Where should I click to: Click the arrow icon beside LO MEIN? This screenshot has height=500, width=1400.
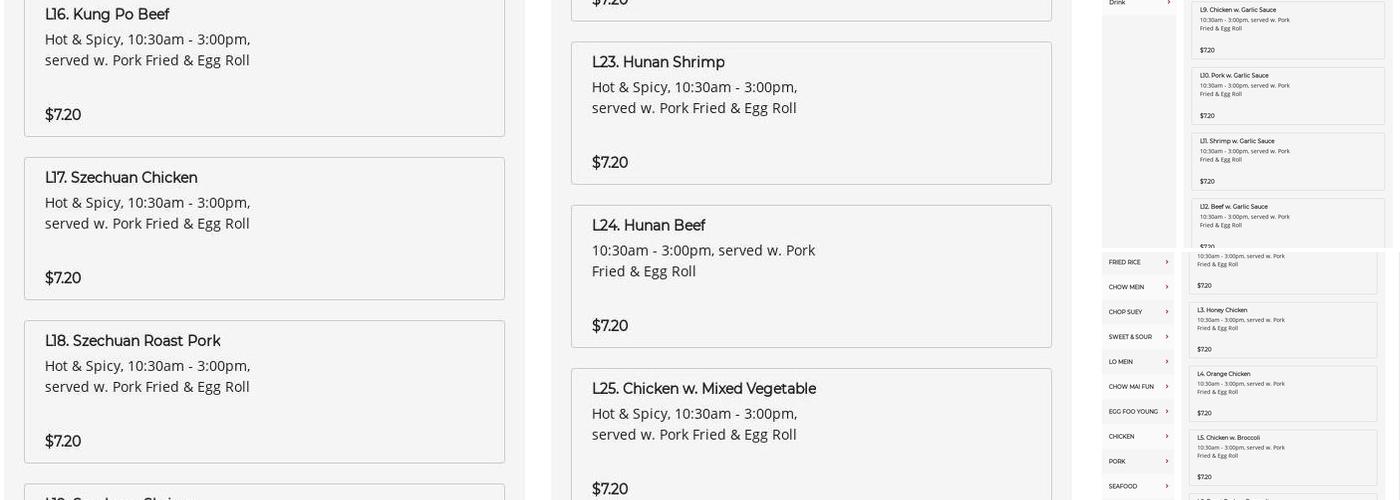tap(1167, 362)
